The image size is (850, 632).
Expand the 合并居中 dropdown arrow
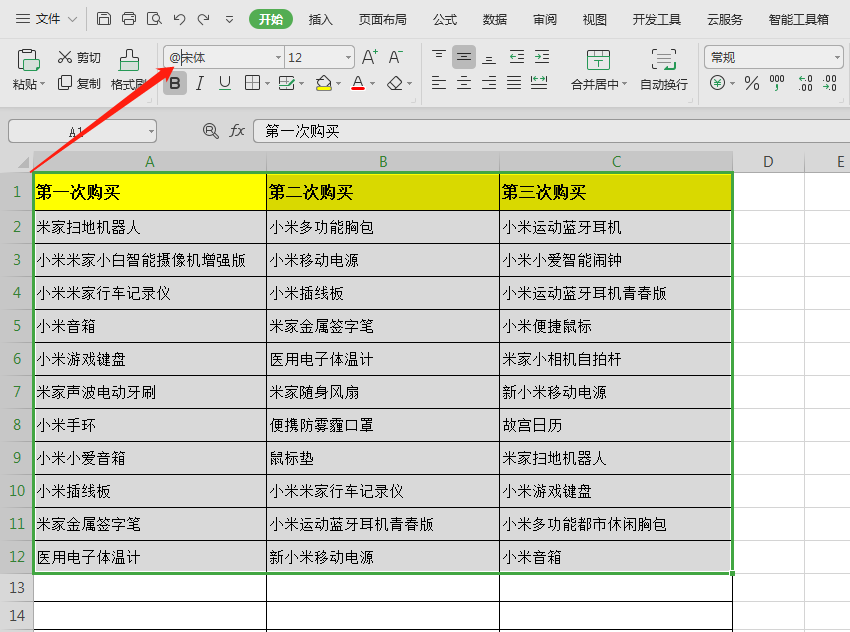point(624,84)
